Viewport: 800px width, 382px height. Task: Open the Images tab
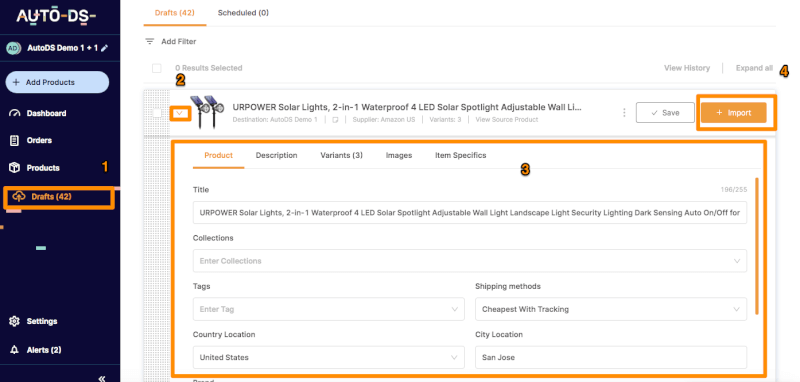(399, 155)
